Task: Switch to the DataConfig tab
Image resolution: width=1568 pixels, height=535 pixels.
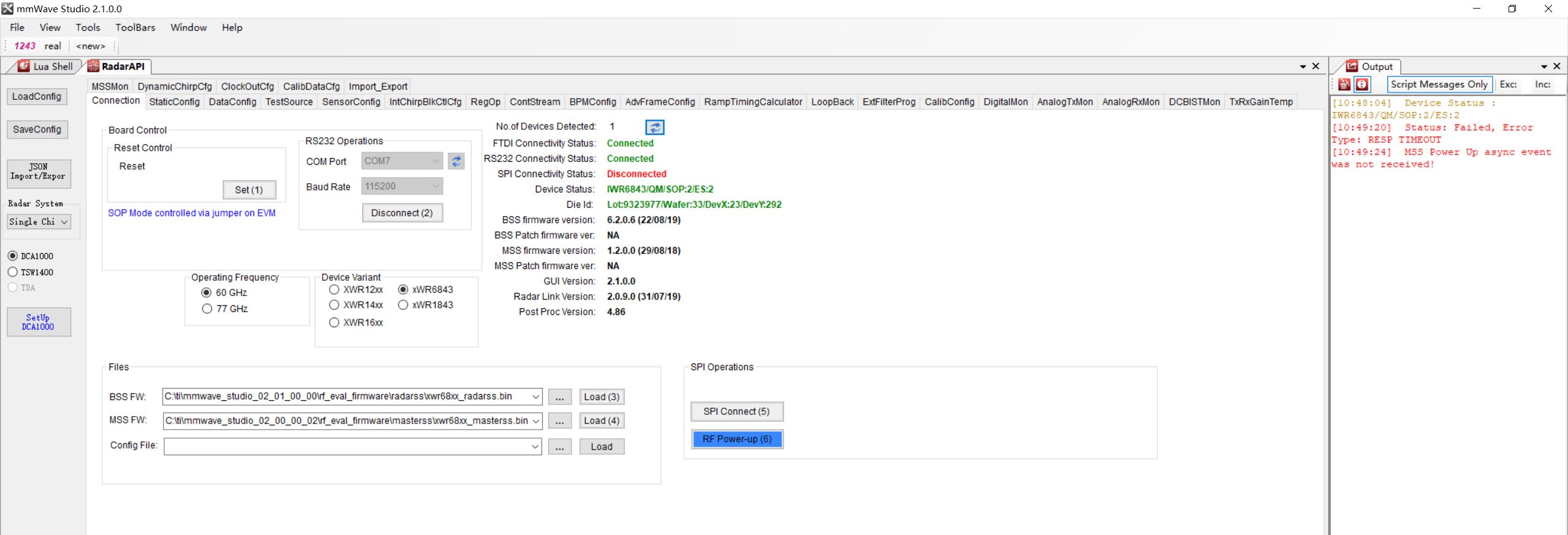Action: [233, 102]
